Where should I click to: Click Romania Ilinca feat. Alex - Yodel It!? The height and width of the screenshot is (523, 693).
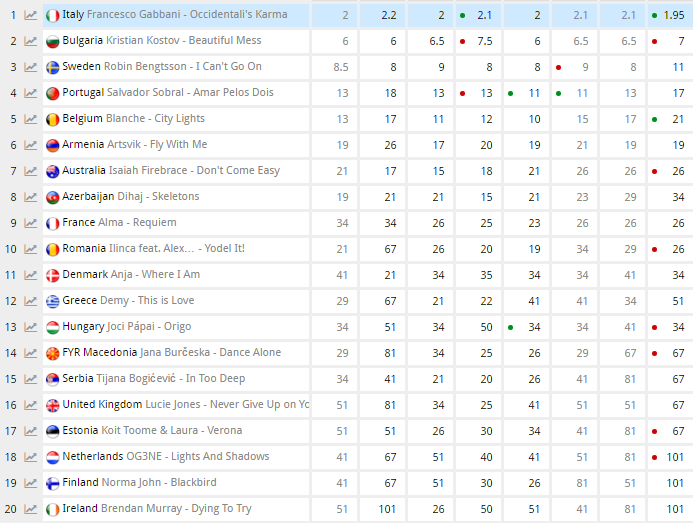click(153, 249)
